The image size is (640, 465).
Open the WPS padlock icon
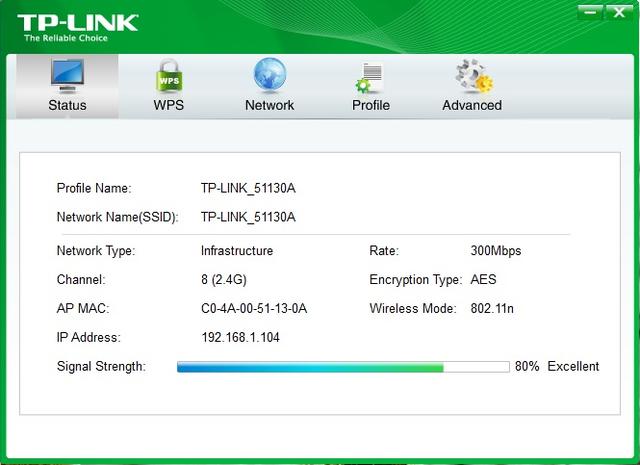coord(169,76)
